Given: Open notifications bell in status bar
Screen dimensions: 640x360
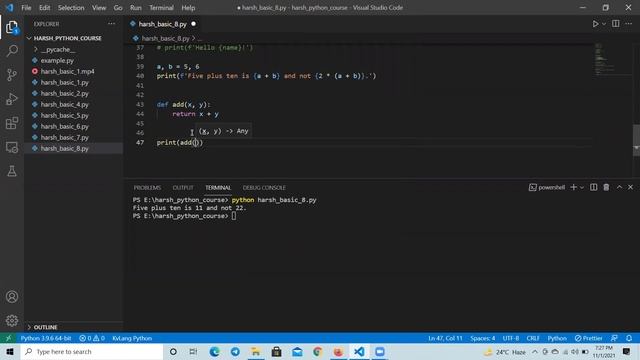Looking at the screenshot, I should (629, 338).
